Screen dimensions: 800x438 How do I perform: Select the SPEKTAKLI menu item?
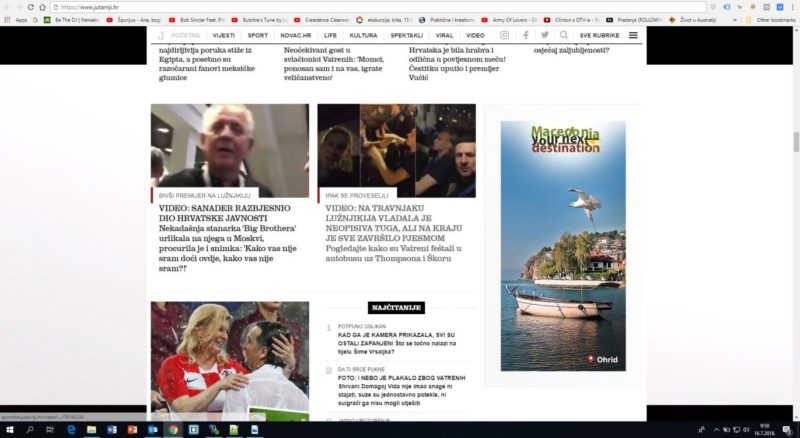pyautogui.click(x=407, y=35)
